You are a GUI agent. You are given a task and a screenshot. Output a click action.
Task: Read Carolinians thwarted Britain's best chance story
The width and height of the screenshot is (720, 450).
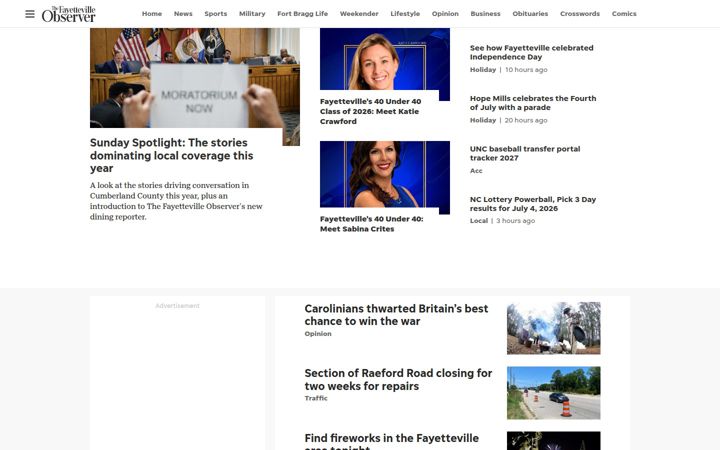(x=396, y=315)
